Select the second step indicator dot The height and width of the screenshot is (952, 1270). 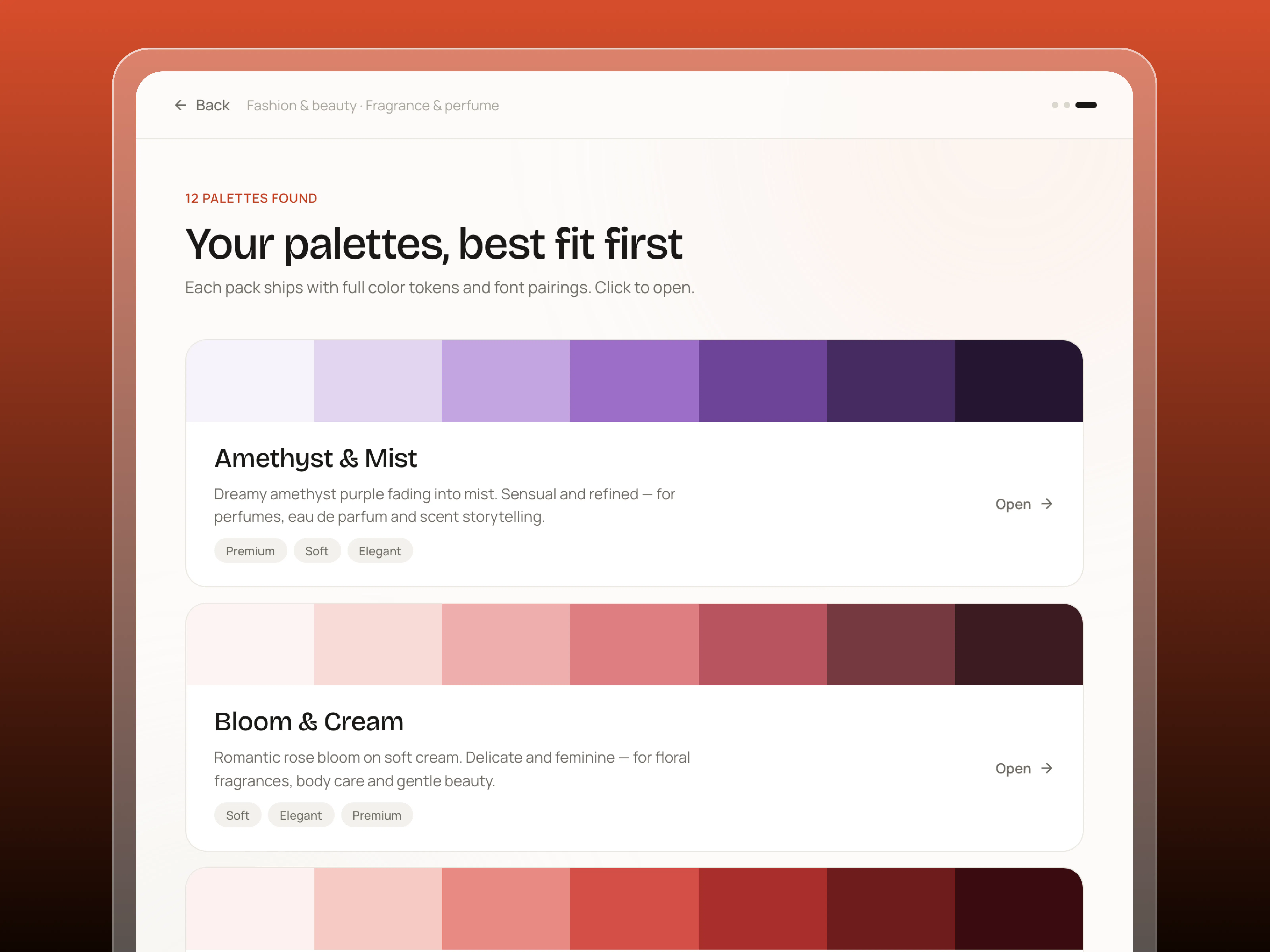coord(1067,105)
